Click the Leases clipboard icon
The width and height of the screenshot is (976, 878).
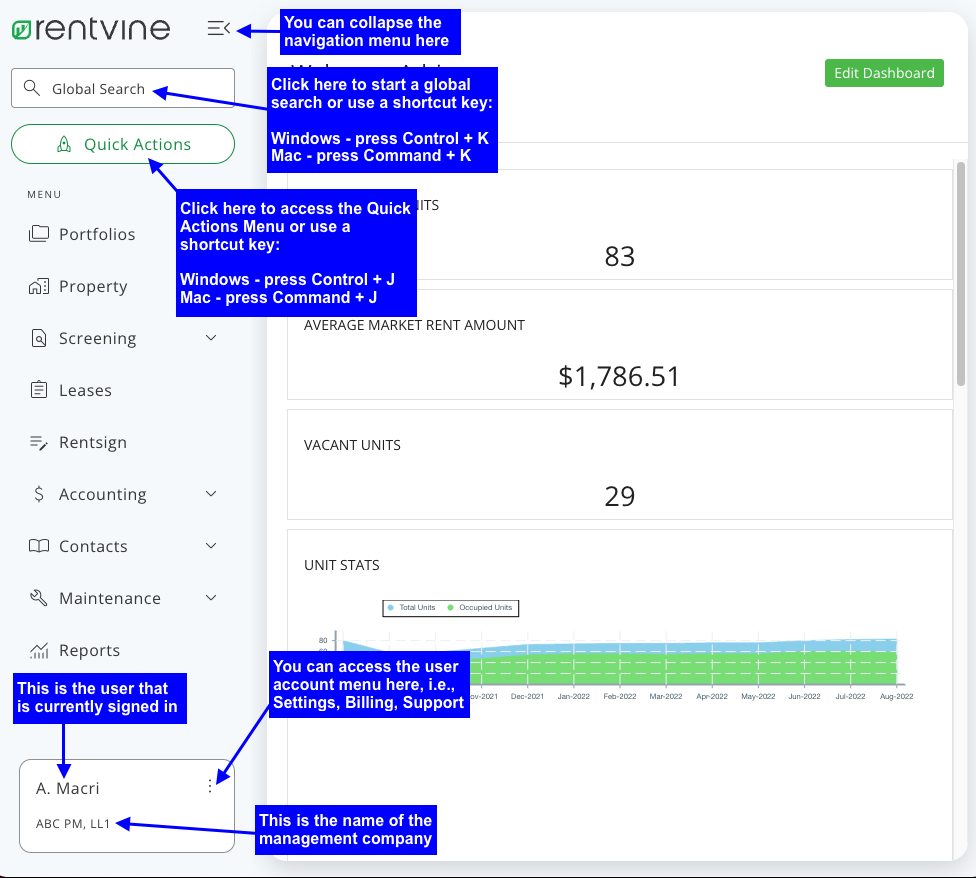click(x=39, y=390)
